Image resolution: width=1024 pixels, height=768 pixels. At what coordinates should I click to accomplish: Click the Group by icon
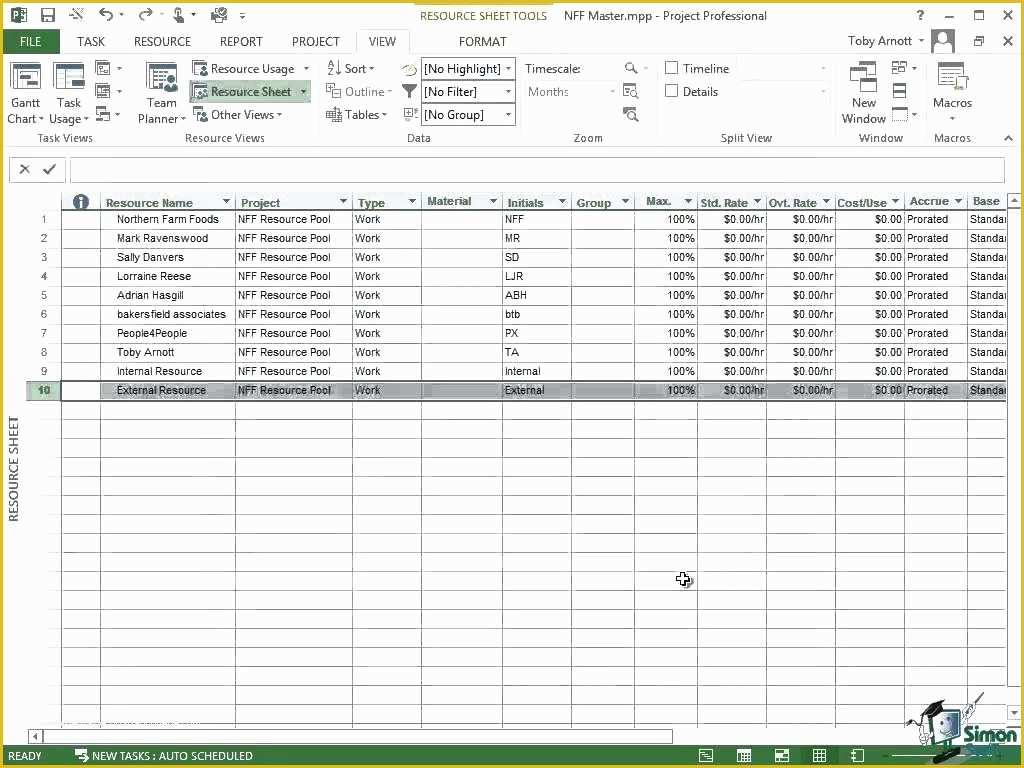pos(409,114)
